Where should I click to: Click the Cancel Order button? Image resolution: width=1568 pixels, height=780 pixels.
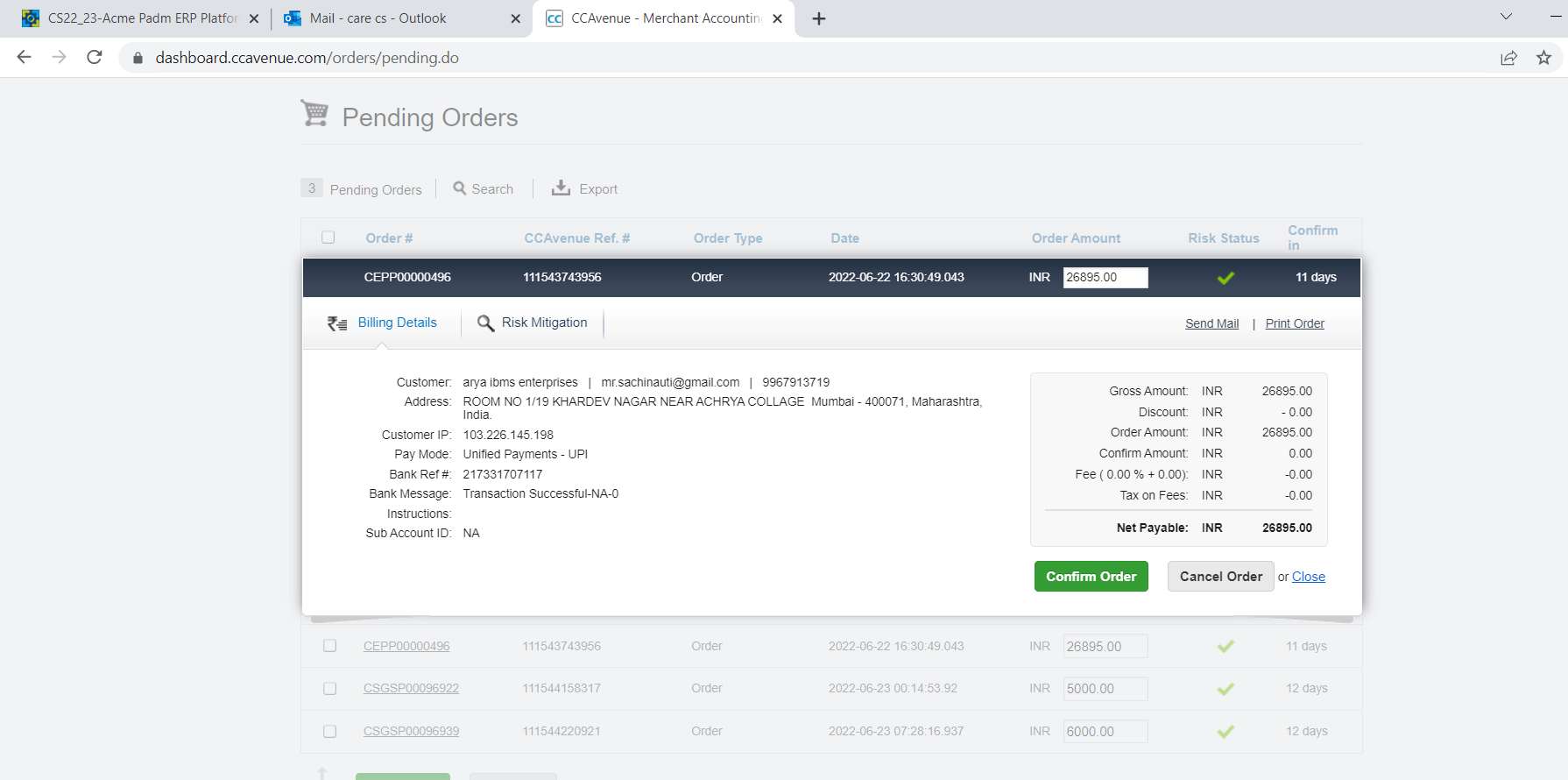tap(1221, 577)
